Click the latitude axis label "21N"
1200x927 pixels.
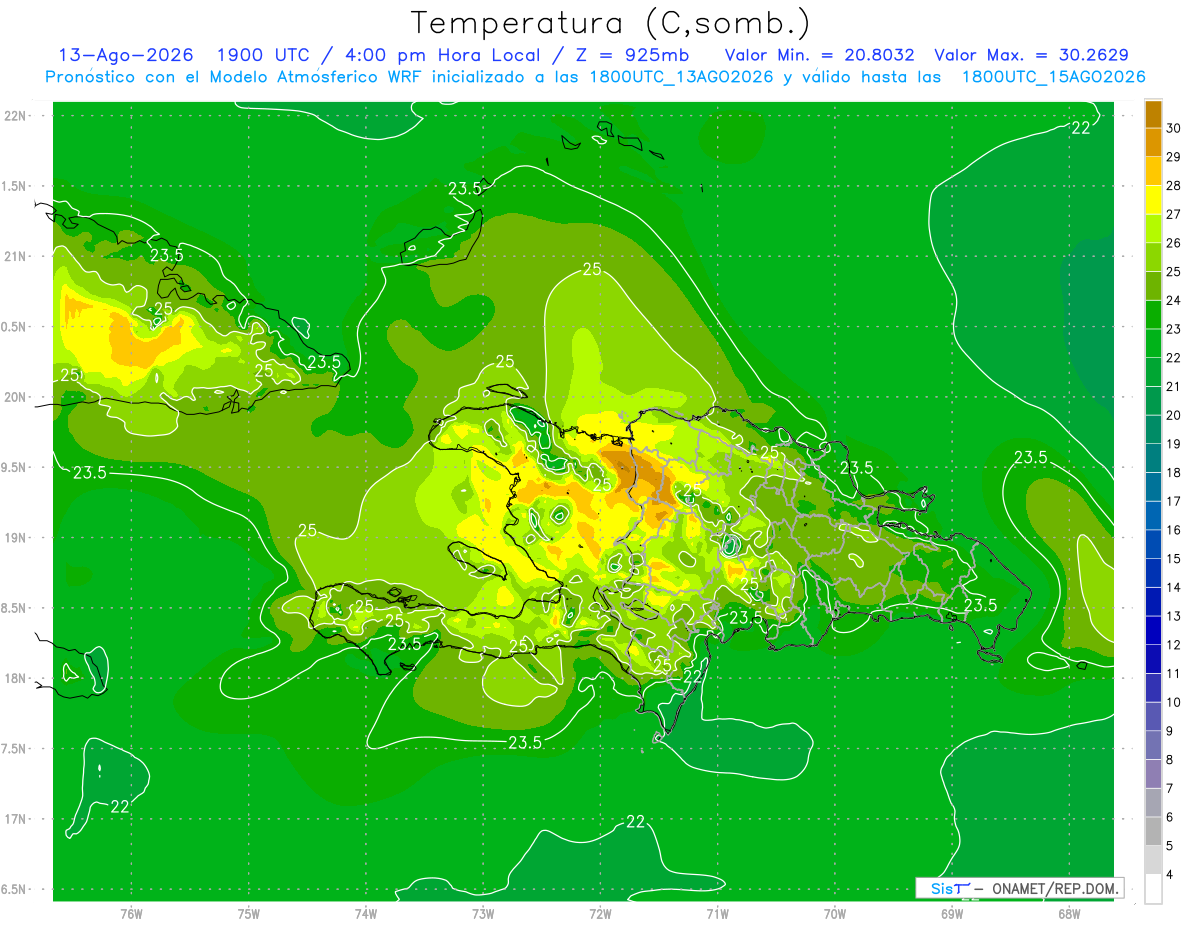[x=16, y=257]
